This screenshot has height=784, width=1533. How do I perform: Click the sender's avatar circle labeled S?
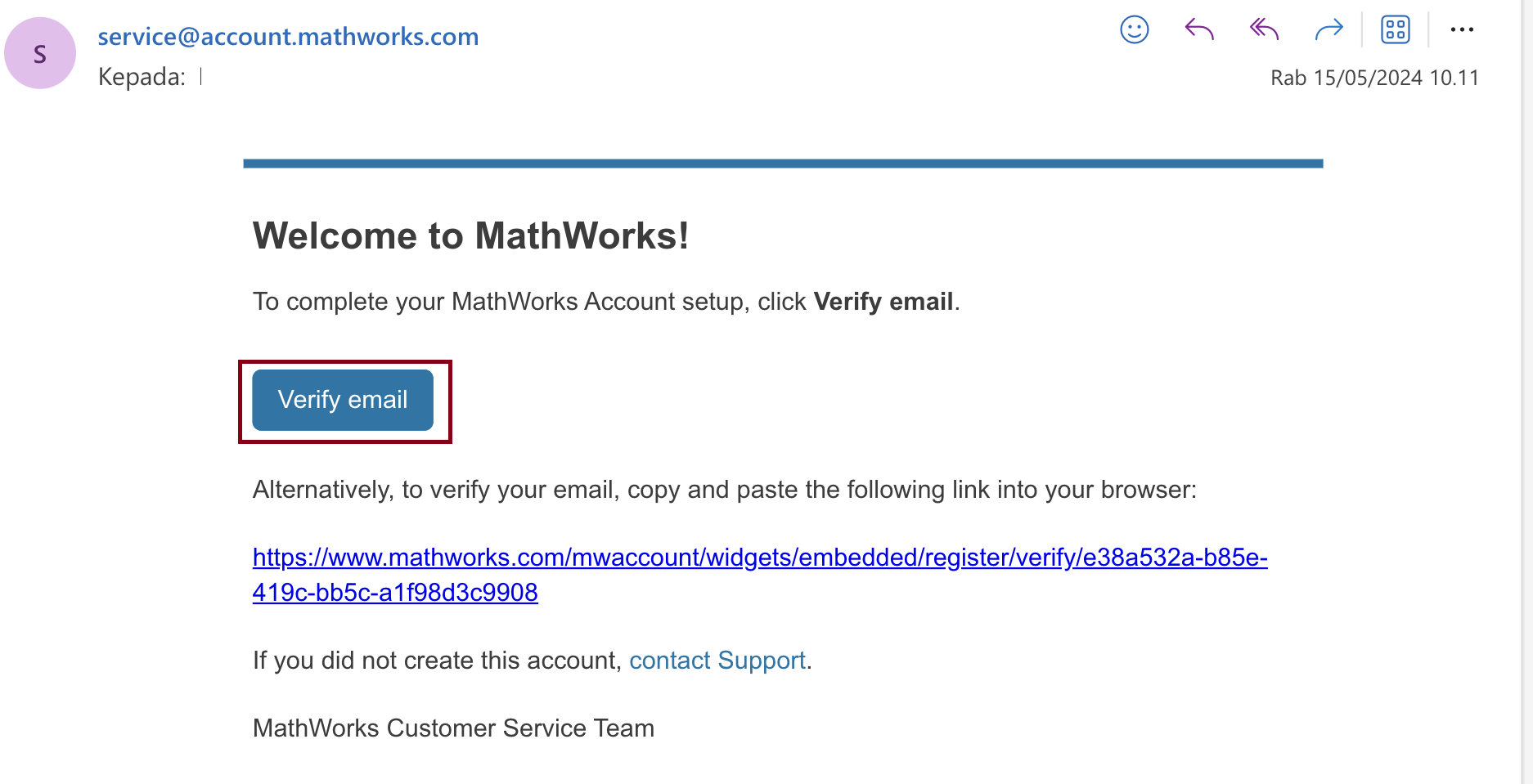40,53
